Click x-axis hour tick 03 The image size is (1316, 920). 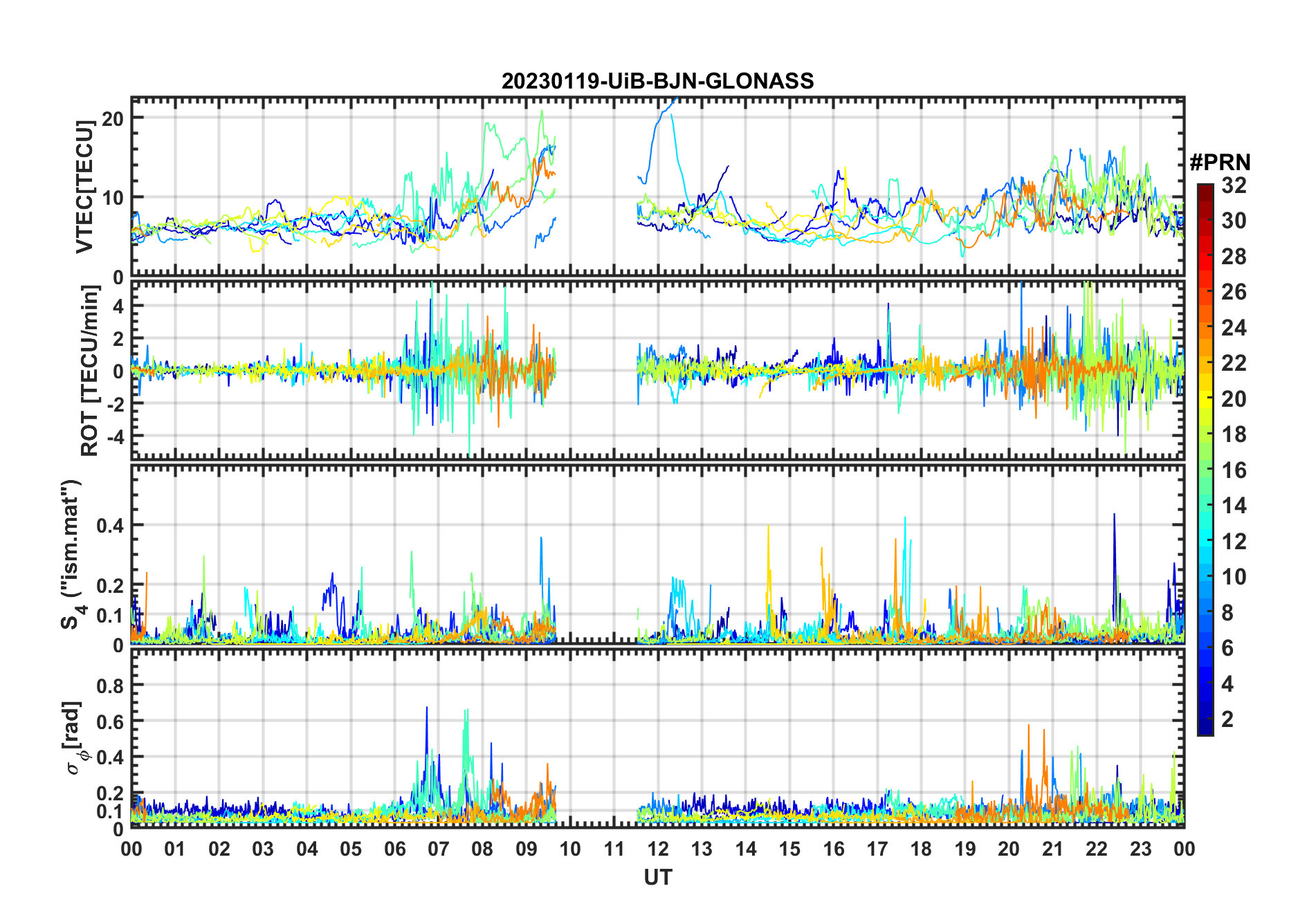[263, 849]
